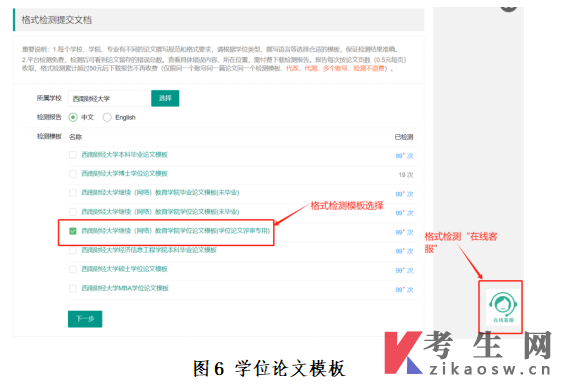
Task: Check the MBA学位论文模板 checkbox
Action: (x=73, y=288)
